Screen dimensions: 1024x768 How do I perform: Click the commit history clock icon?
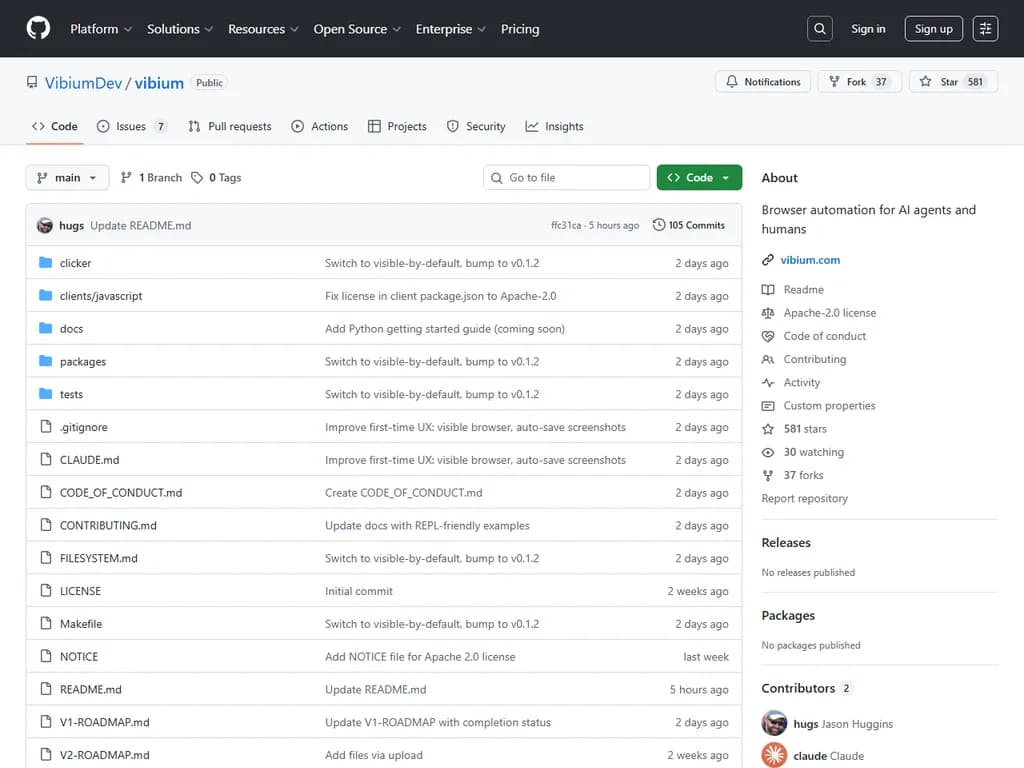click(x=658, y=225)
